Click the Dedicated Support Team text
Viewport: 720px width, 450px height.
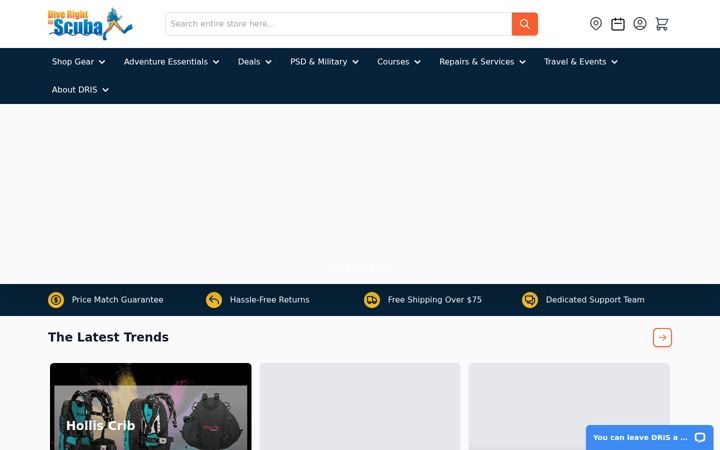(x=595, y=300)
